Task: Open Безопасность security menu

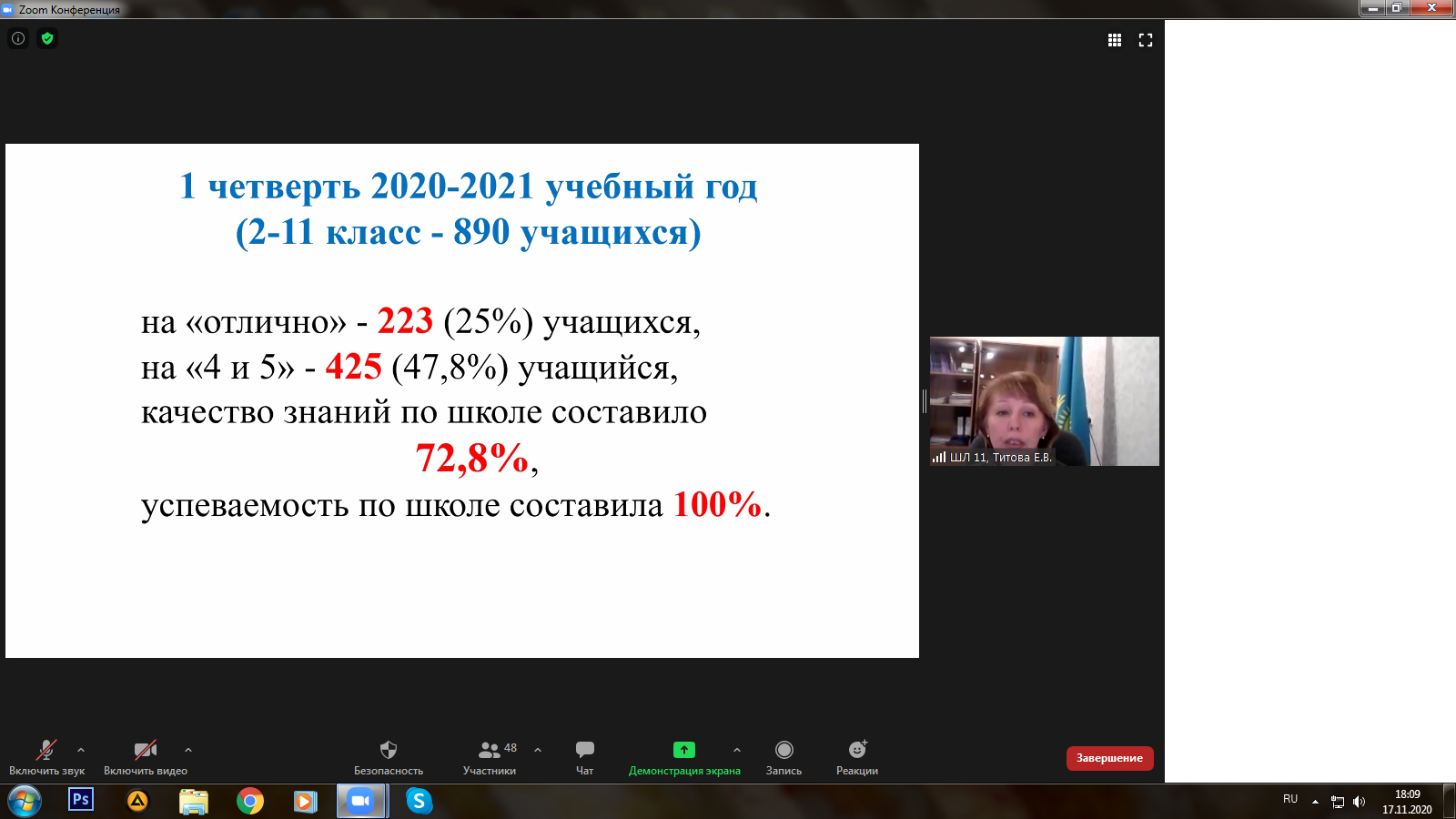Action: click(x=389, y=757)
